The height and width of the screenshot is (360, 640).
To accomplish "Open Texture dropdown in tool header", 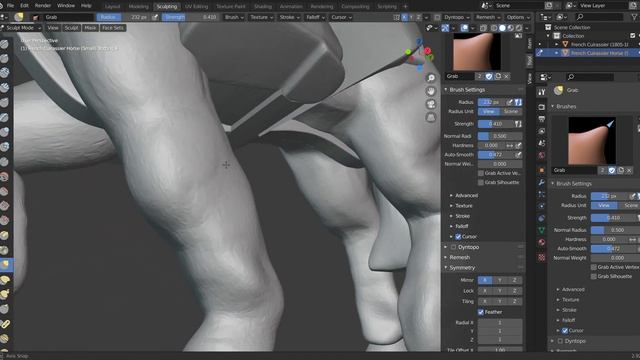I will point(262,17).
